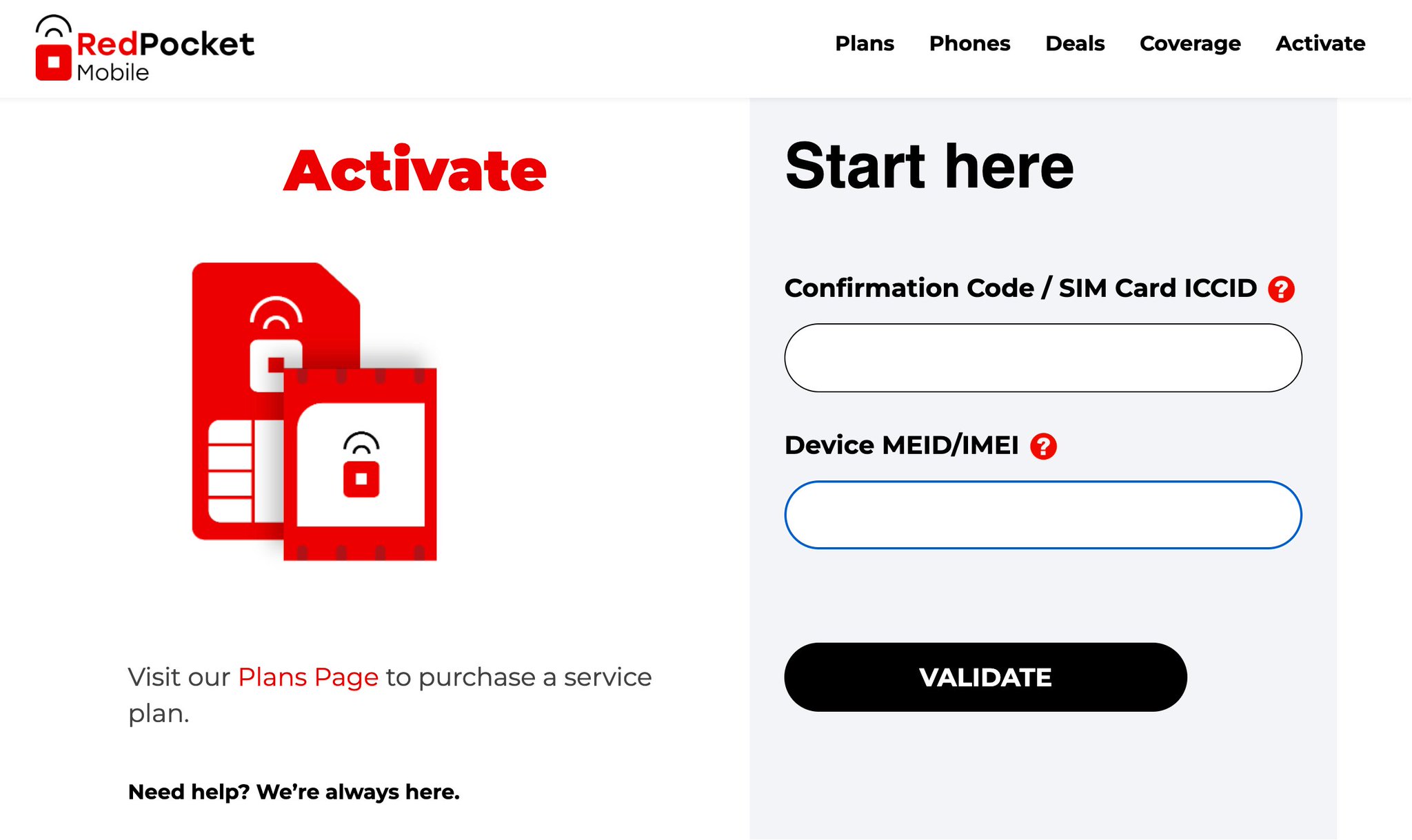
Task: Click the Red Pocket padlock logo icon
Action: point(54,48)
